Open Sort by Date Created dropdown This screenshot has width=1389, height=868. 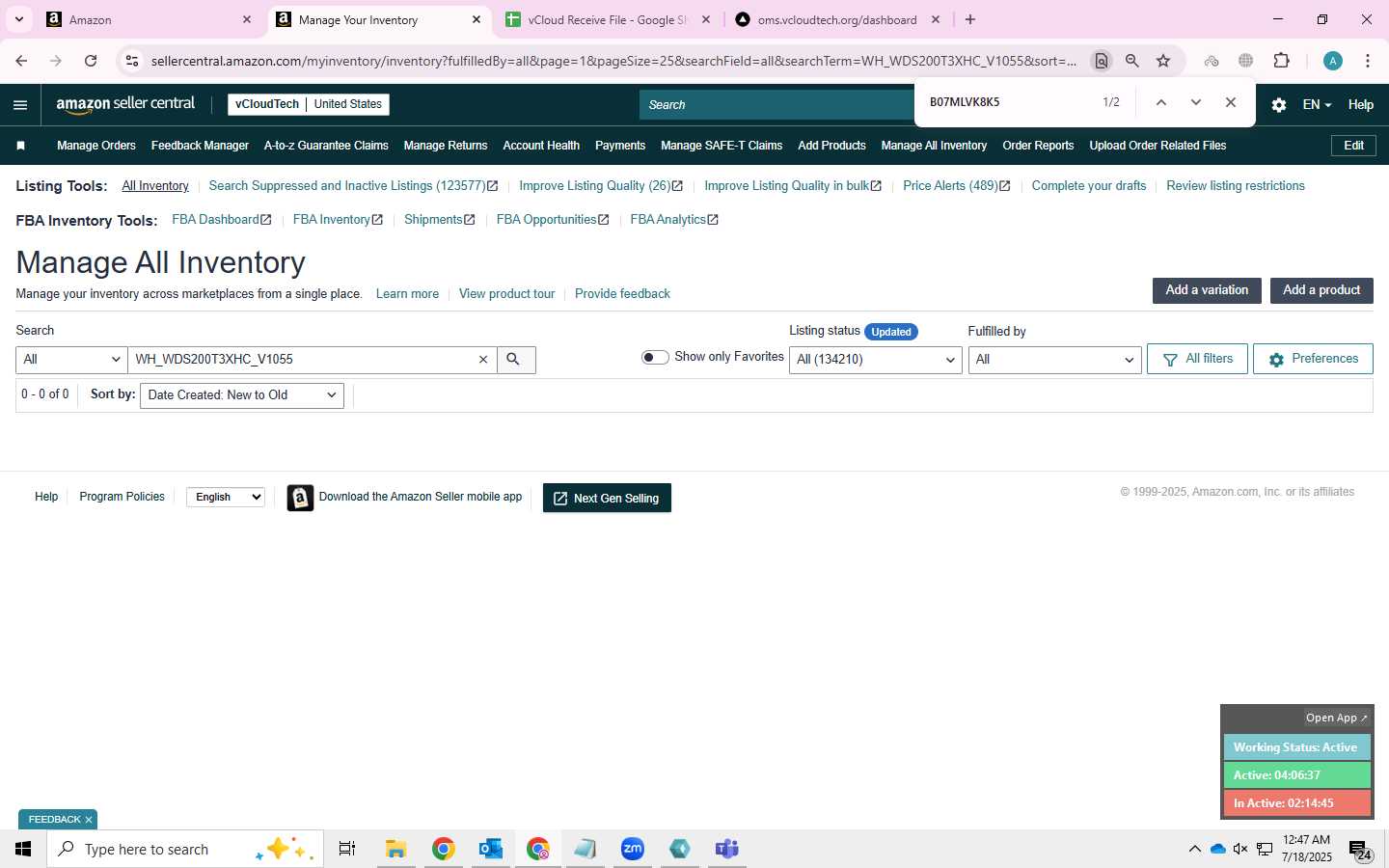(242, 395)
